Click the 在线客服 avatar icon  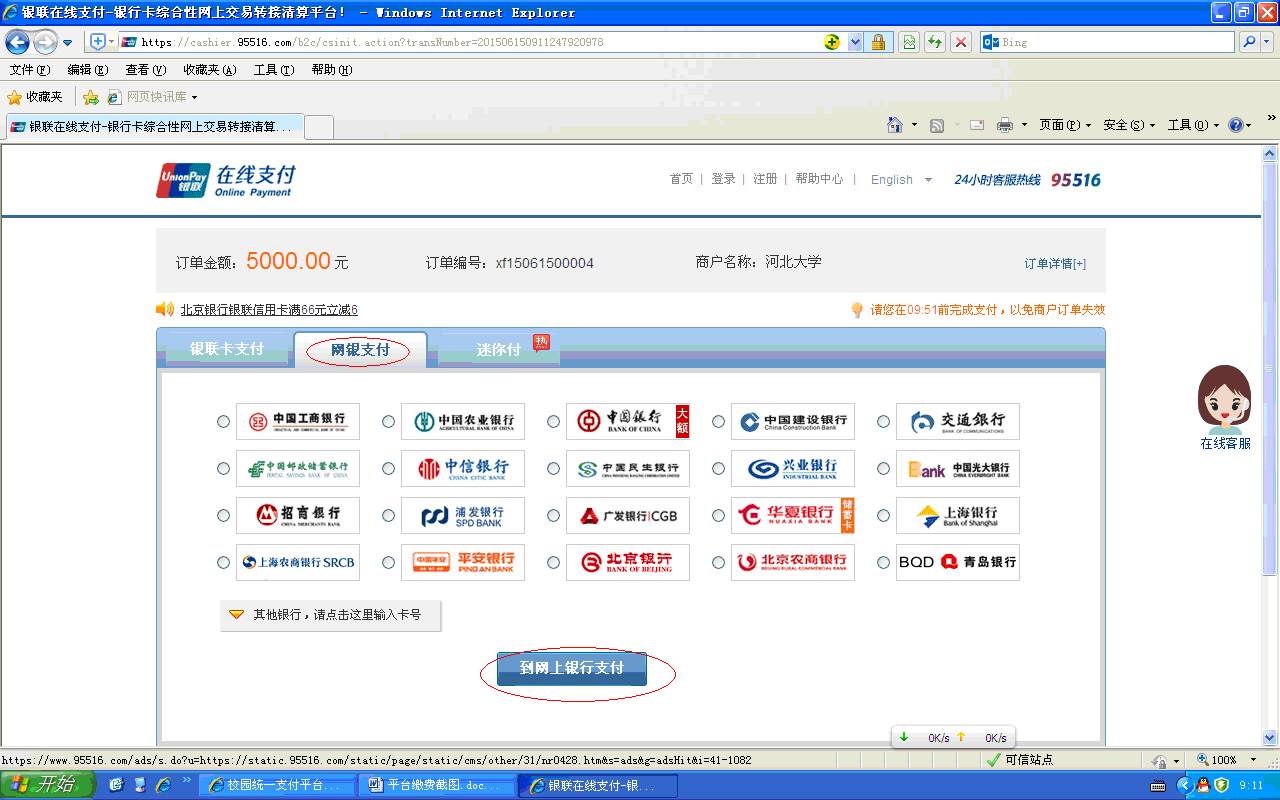tap(1225, 399)
